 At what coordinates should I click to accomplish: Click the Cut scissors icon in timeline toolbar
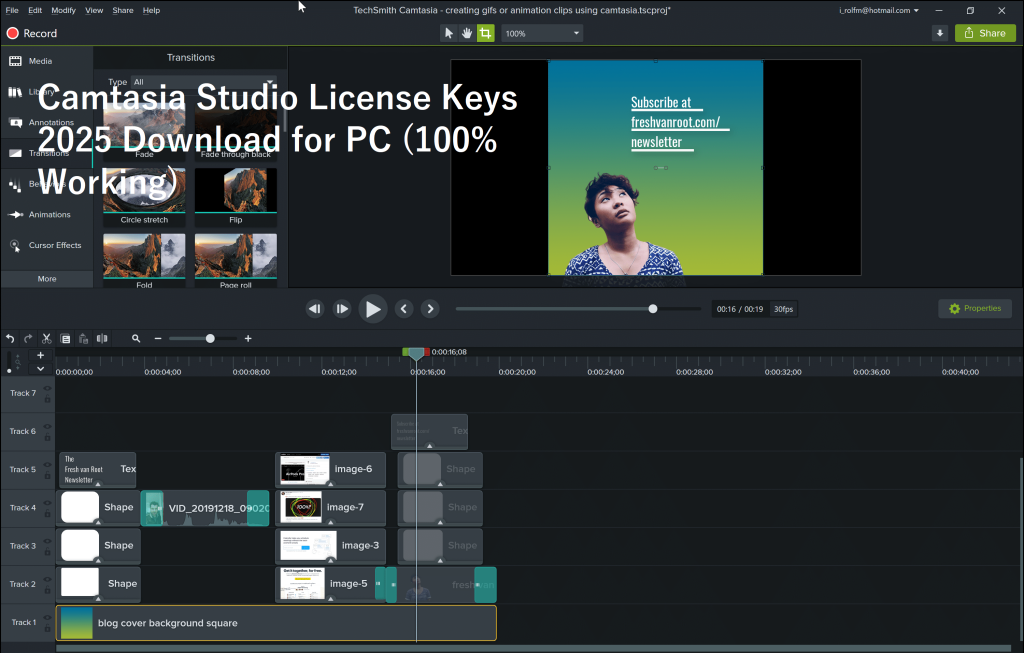45,338
